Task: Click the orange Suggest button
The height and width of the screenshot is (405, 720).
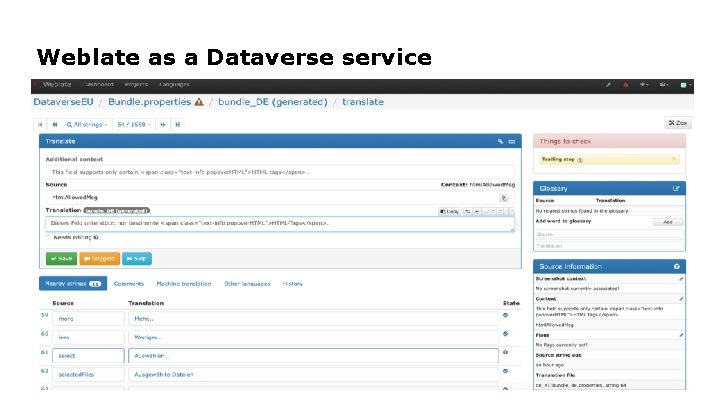Action: (x=100, y=259)
